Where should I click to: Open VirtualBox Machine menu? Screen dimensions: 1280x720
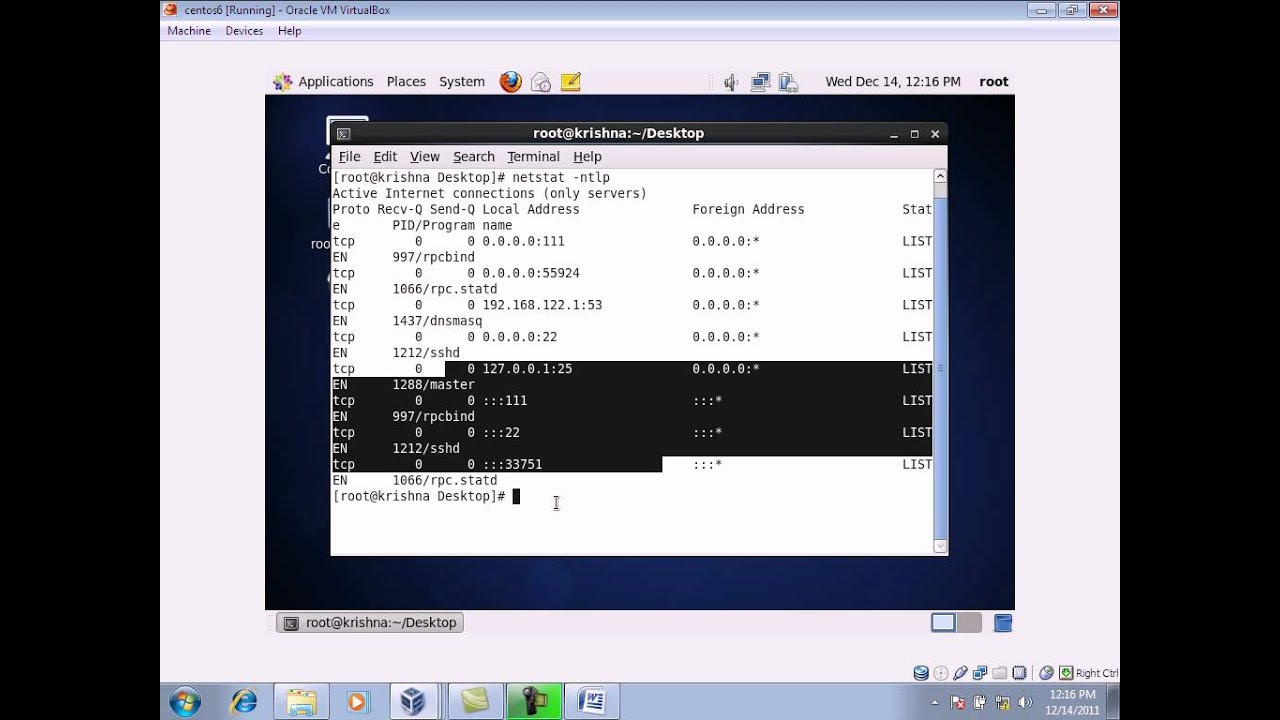pyautogui.click(x=189, y=31)
